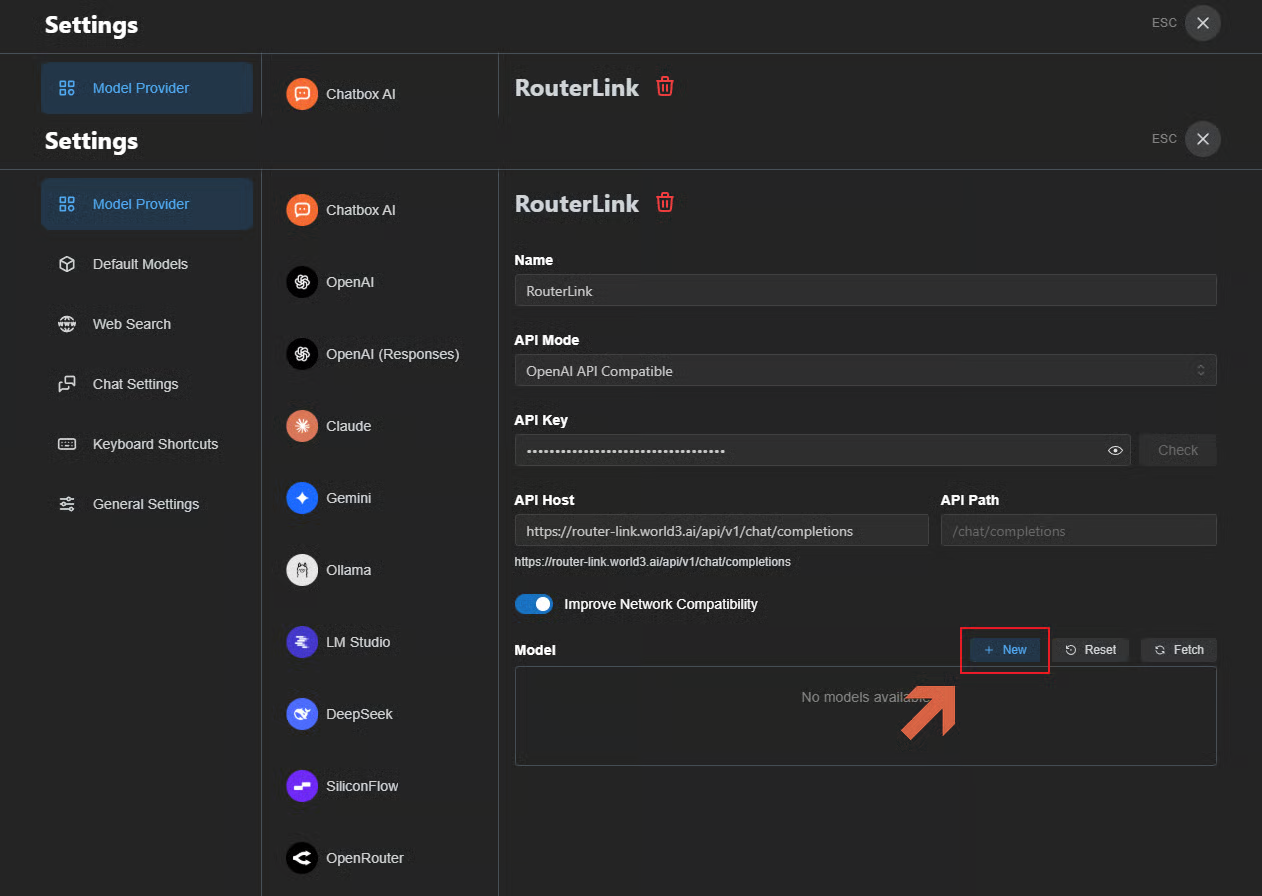Go to Chat Settings section
The width and height of the screenshot is (1262, 896).
135,384
